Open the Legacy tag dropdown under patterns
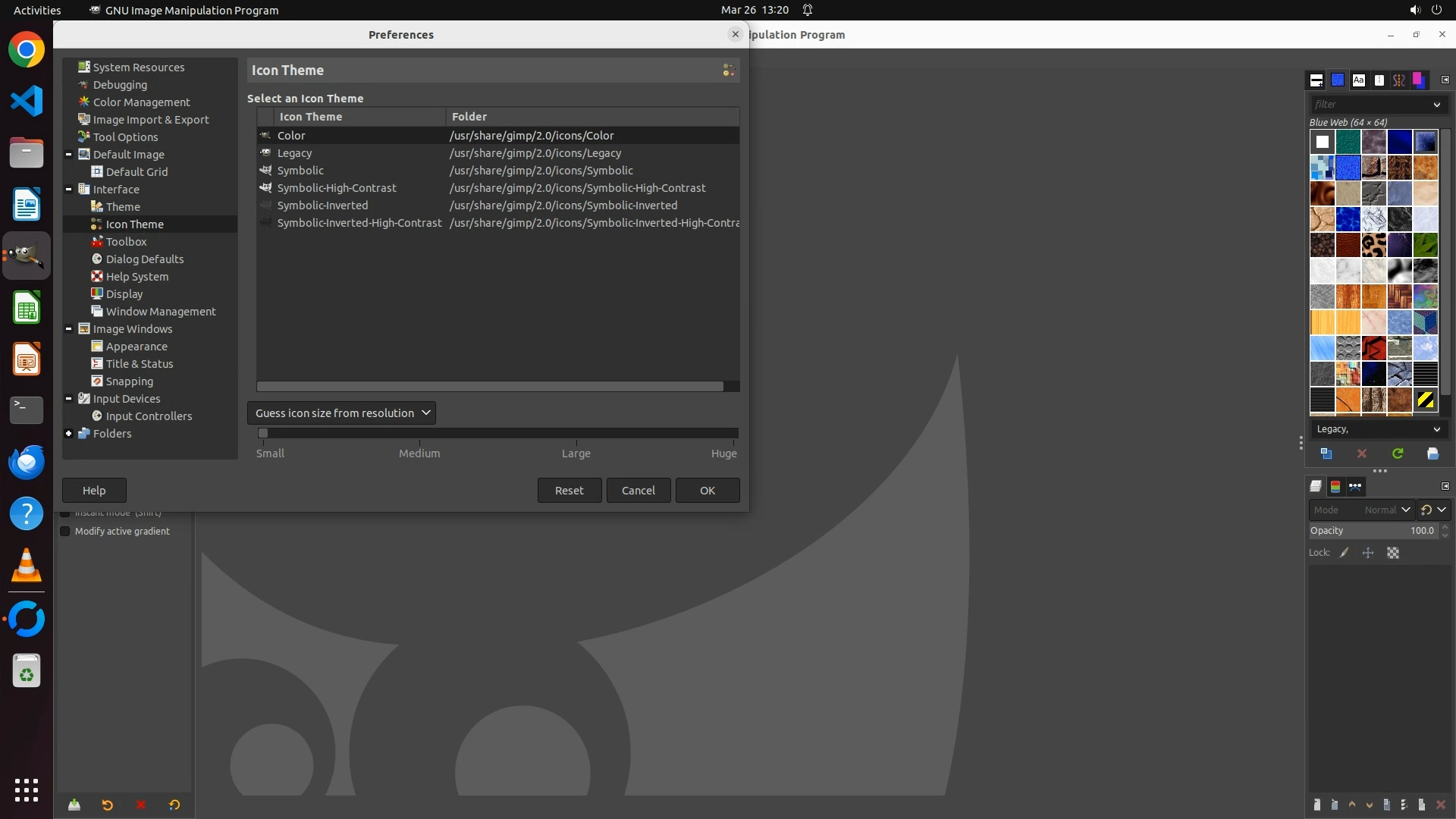This screenshot has width=1456, height=819. tap(1378, 429)
